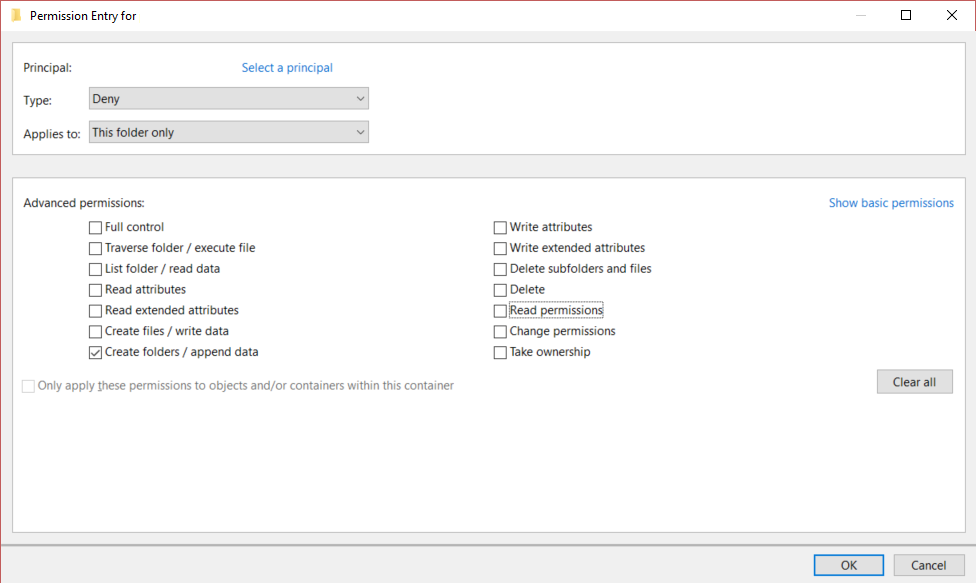
Task: Expand the Applies to dropdown
Action: [x=228, y=132]
